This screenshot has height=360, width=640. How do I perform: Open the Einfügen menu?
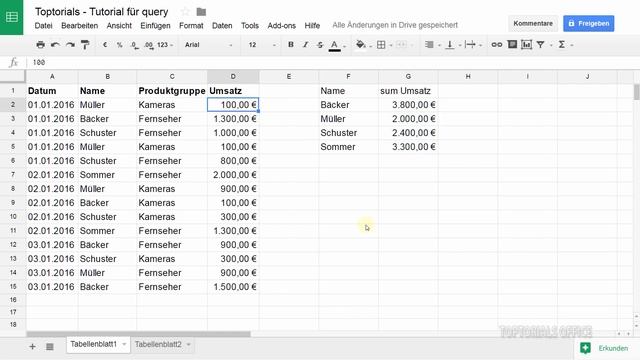click(x=156, y=25)
